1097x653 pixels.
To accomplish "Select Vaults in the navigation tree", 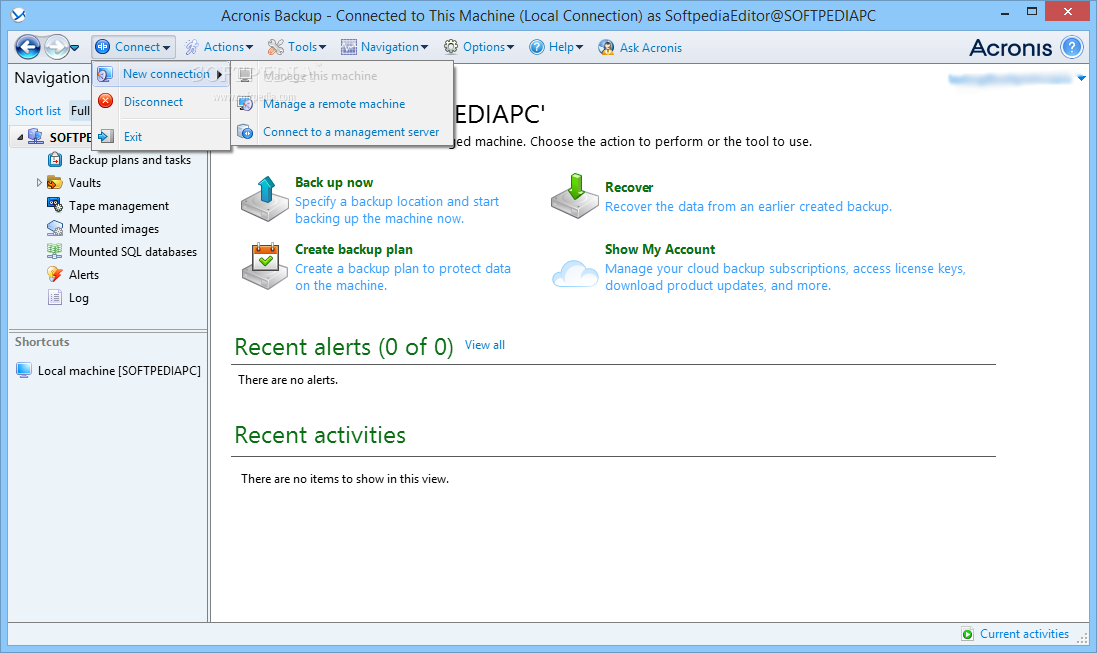I will pyautogui.click(x=85, y=183).
